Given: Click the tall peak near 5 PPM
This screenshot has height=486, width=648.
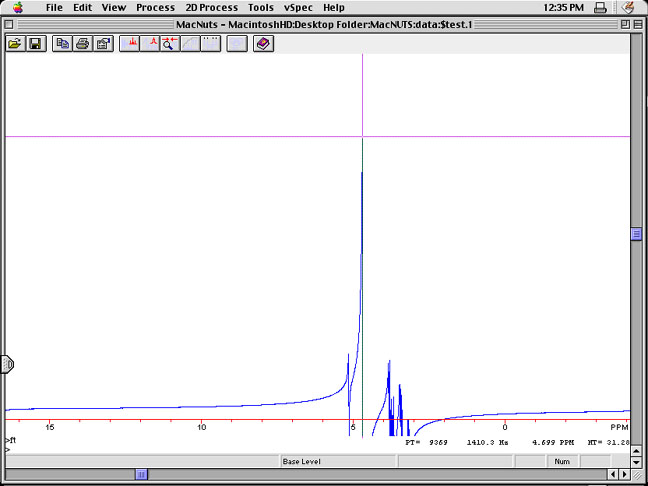Looking at the screenshot, I should click(x=361, y=250).
